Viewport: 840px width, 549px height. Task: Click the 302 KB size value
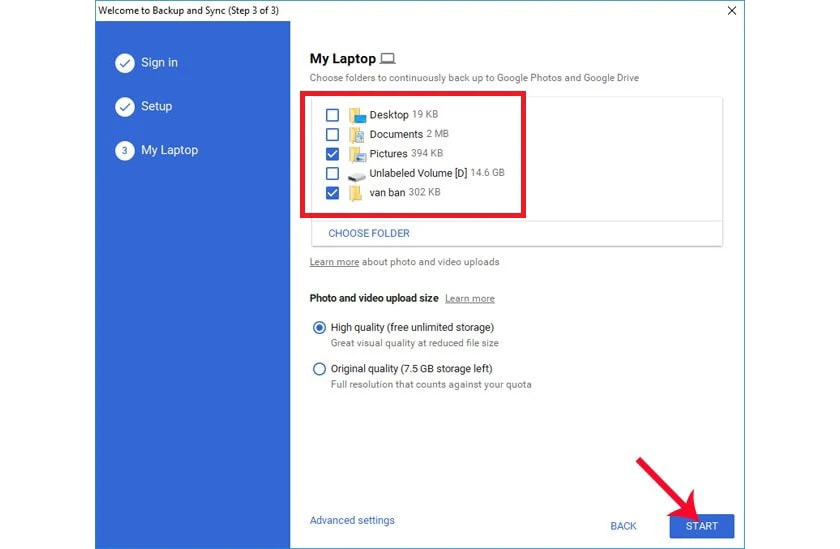pos(424,192)
